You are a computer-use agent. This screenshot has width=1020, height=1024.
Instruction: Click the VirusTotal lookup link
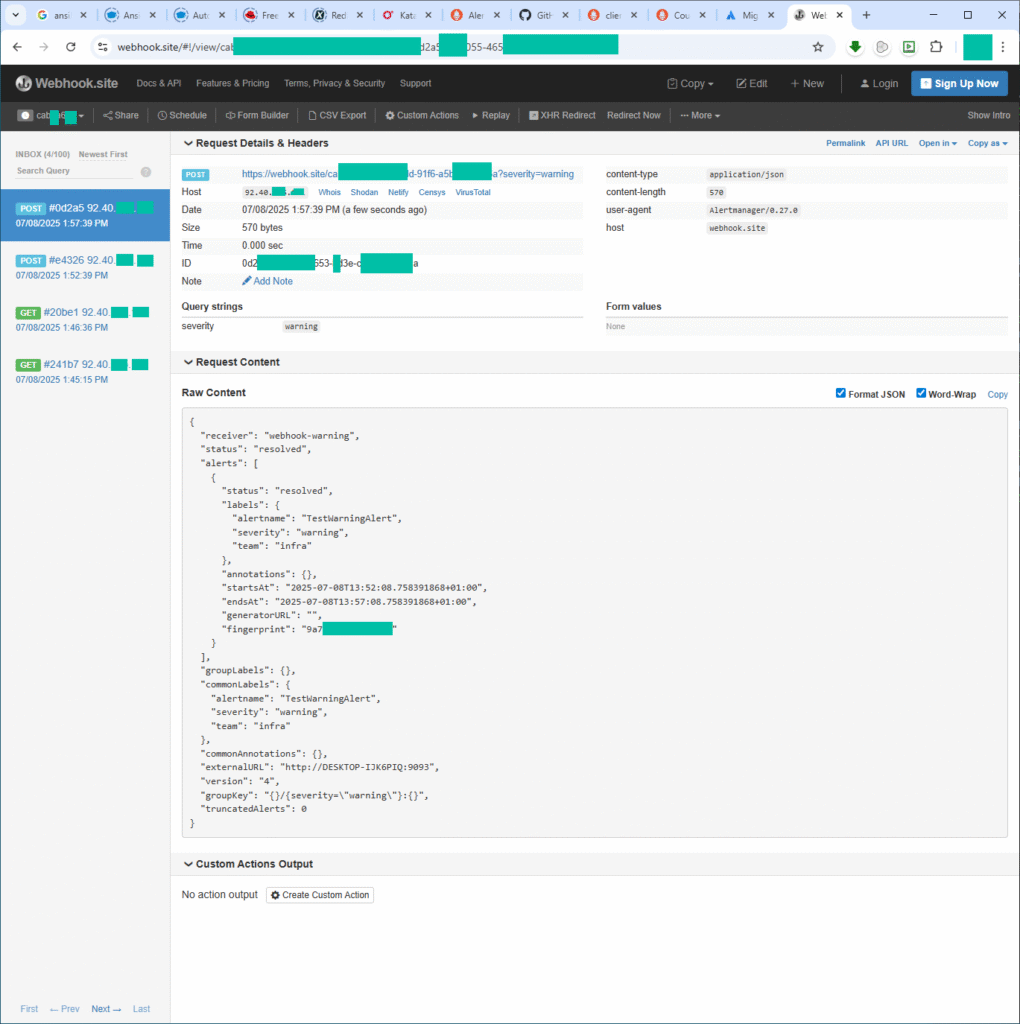point(473,193)
